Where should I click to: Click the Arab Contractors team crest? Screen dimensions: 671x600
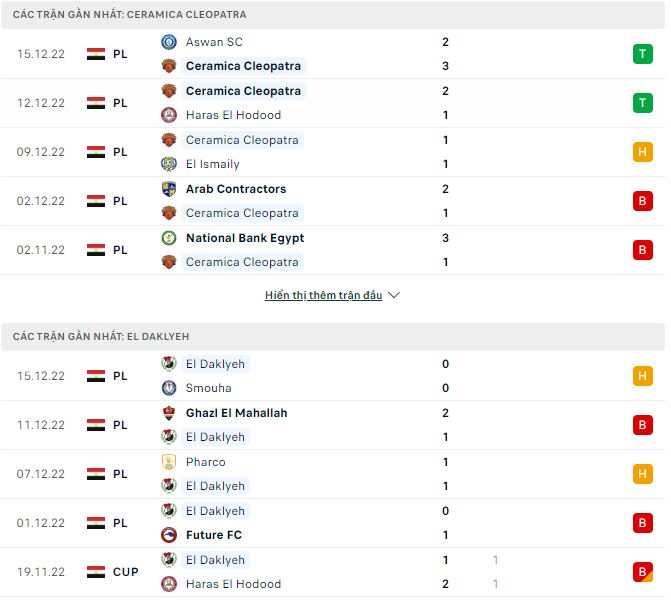pyautogui.click(x=169, y=189)
